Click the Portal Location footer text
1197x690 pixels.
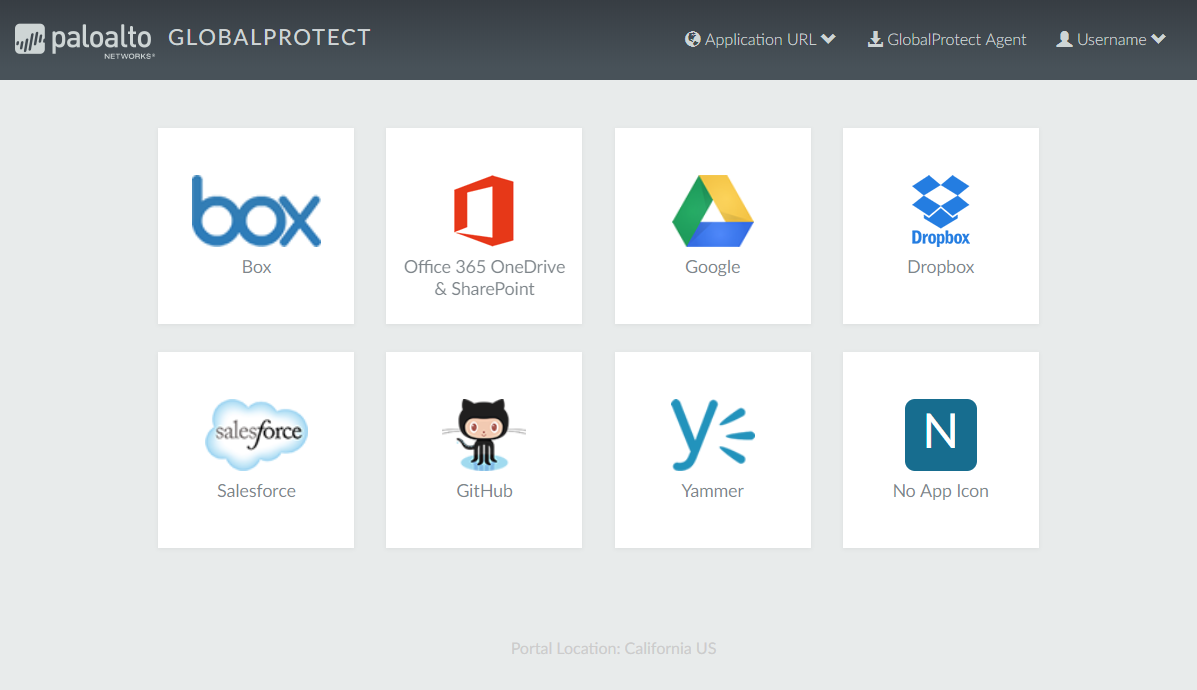pos(613,648)
